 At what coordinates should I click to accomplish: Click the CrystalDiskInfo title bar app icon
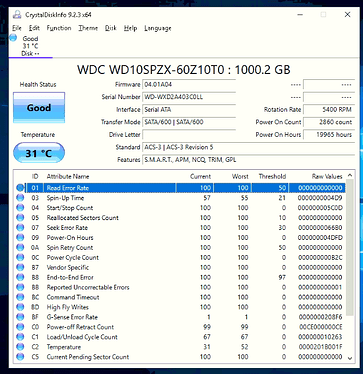(x=17, y=15)
